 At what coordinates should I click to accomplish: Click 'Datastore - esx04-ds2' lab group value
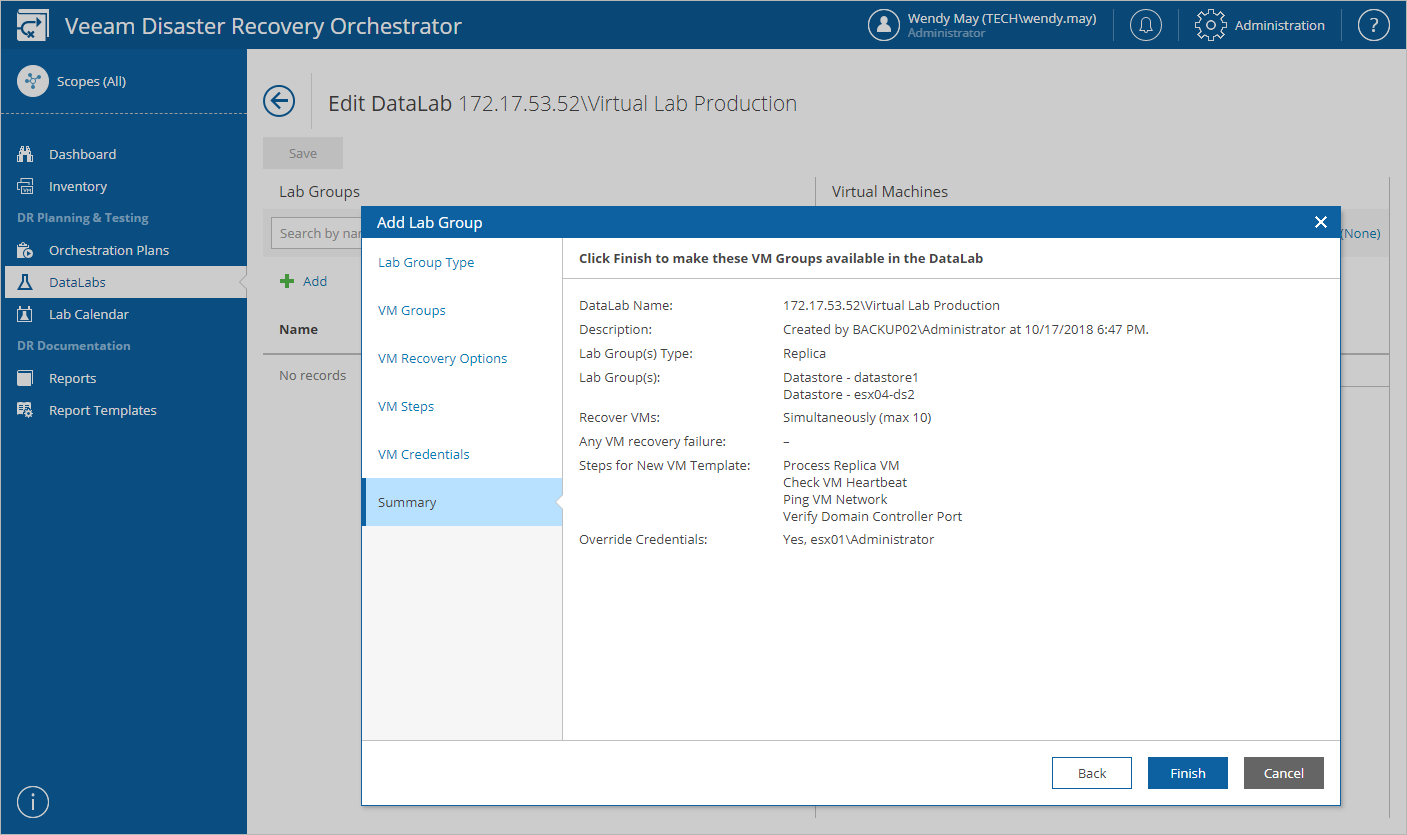tap(849, 394)
